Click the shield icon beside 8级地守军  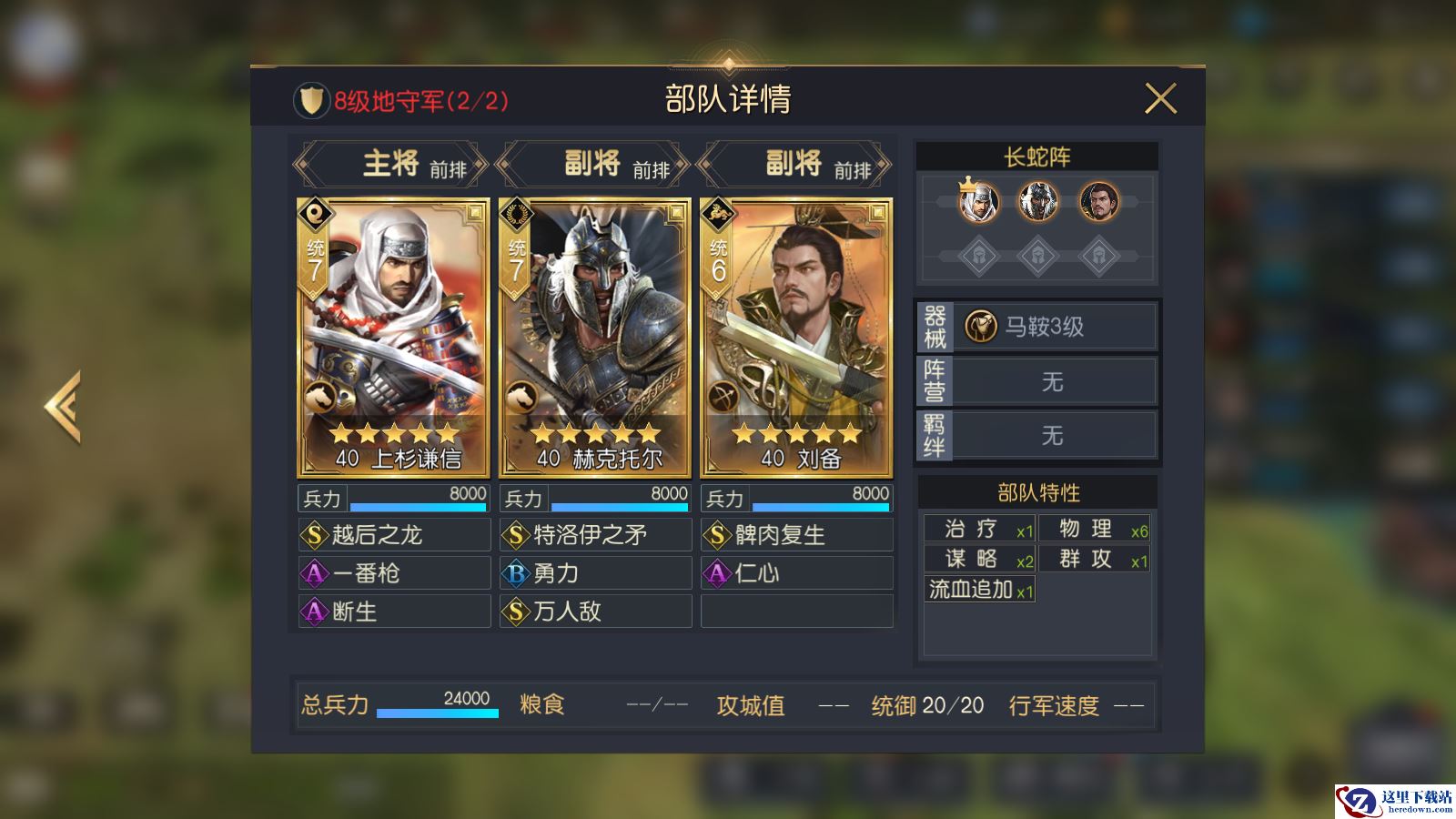click(x=311, y=101)
